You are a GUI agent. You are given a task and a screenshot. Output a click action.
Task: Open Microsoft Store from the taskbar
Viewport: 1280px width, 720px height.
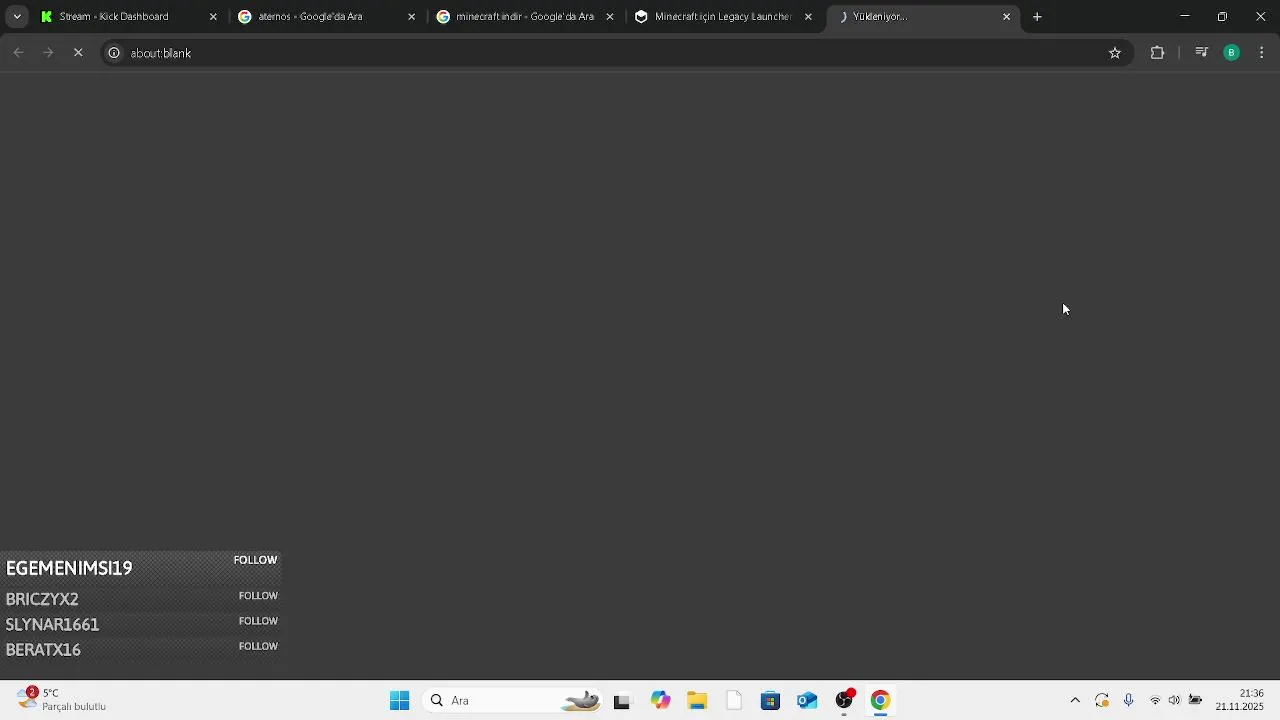coord(770,701)
